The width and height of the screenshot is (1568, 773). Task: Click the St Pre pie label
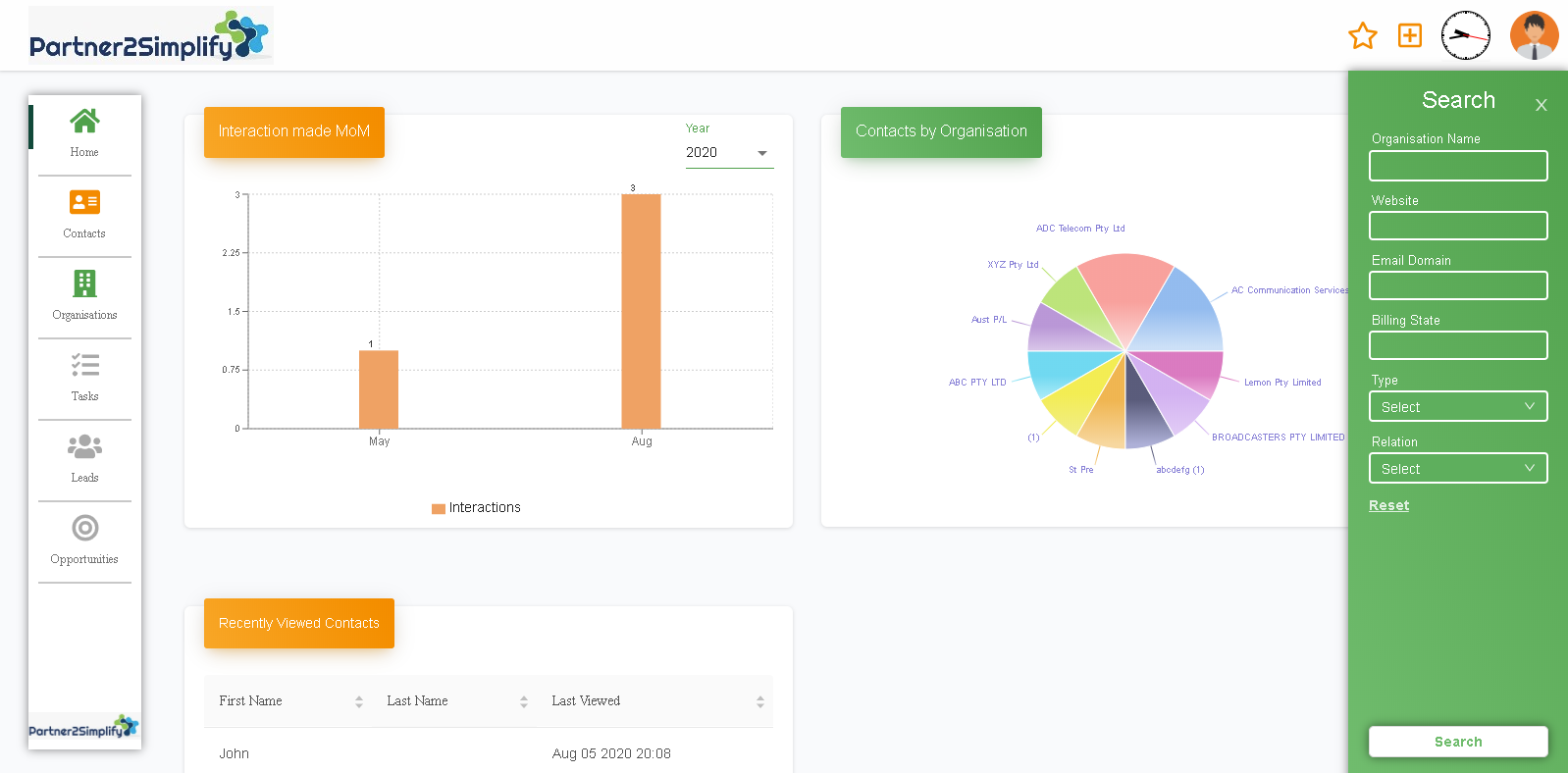tap(1081, 470)
